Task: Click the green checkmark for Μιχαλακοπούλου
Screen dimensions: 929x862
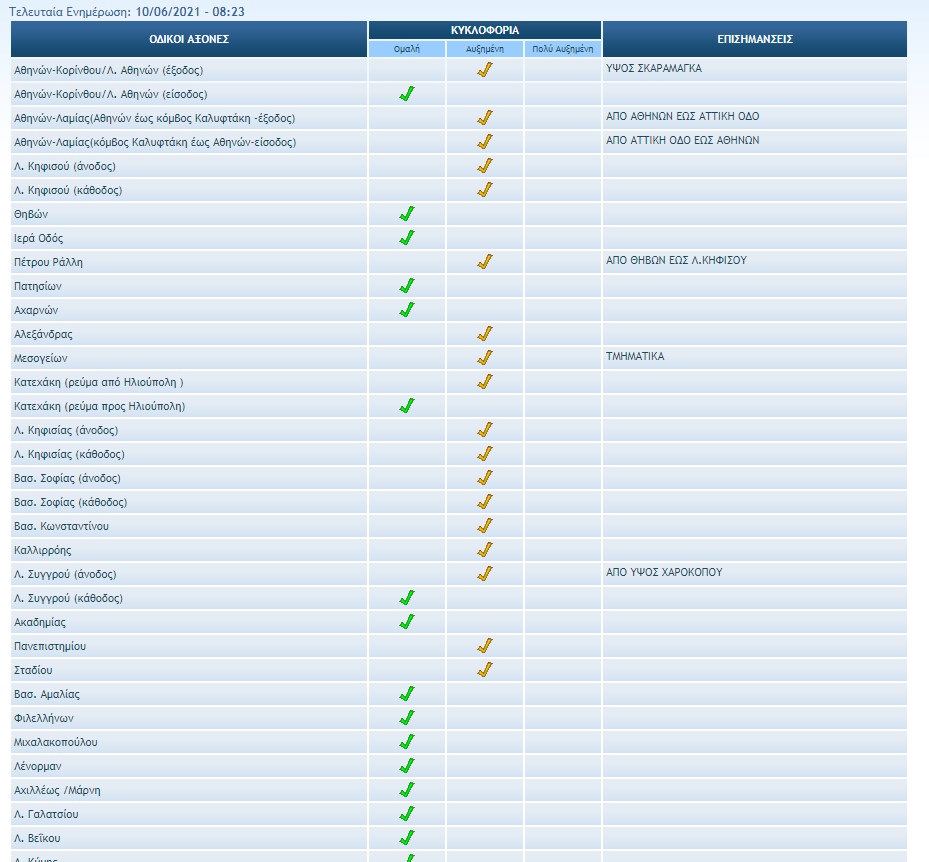Action: click(407, 742)
